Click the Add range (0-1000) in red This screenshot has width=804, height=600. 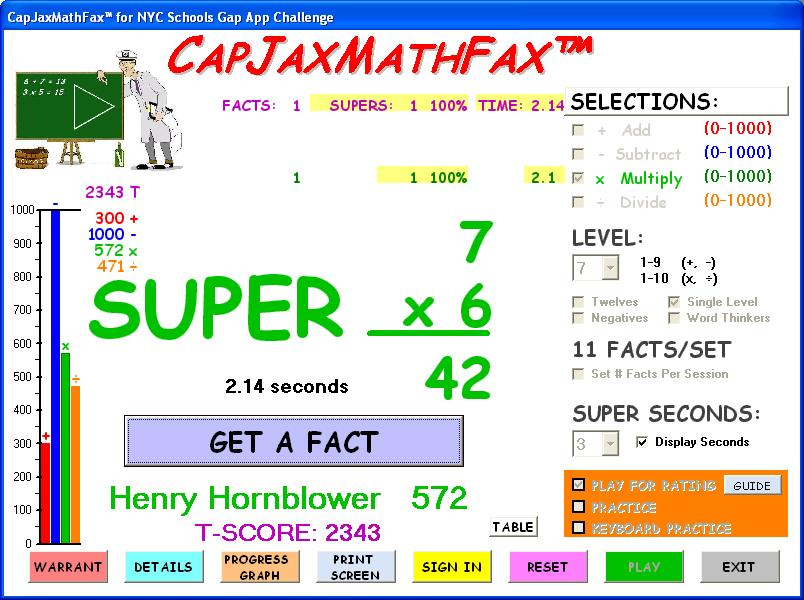tap(738, 128)
